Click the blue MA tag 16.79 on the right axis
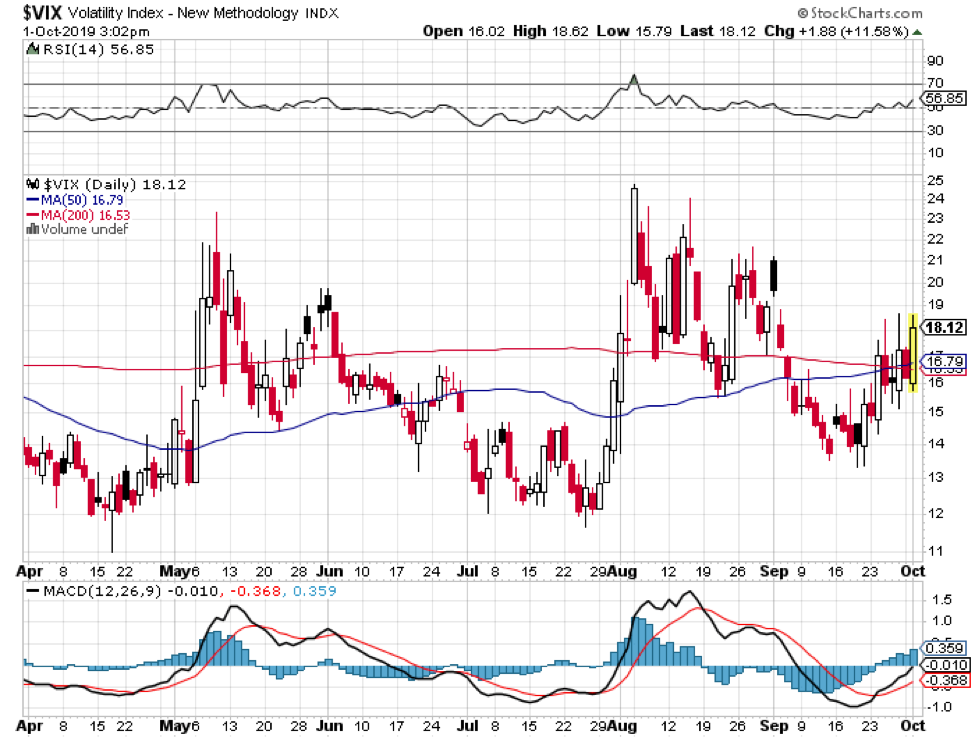The width and height of the screenshot is (974, 737). [944, 361]
